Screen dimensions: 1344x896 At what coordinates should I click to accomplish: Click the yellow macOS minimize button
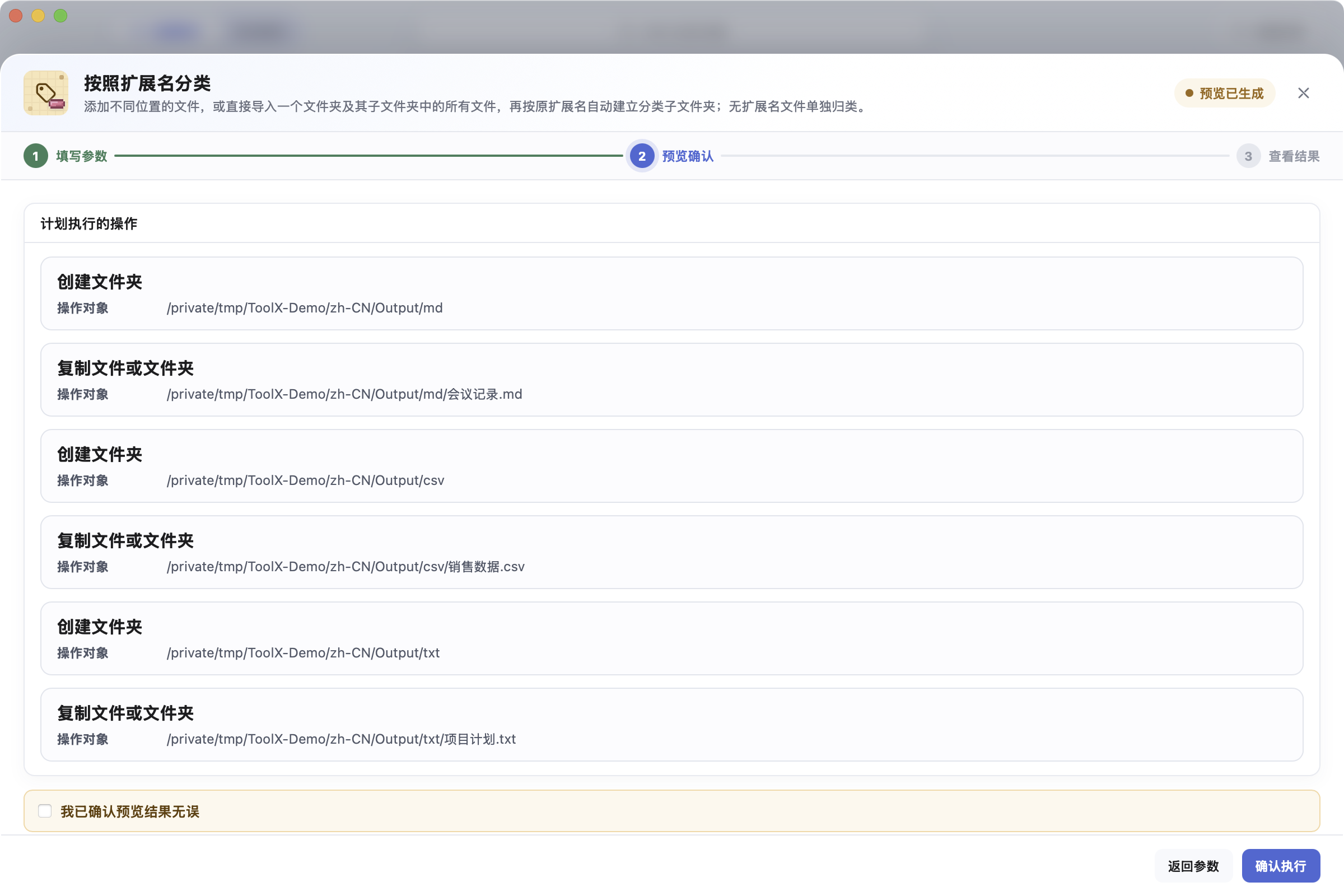(x=38, y=16)
